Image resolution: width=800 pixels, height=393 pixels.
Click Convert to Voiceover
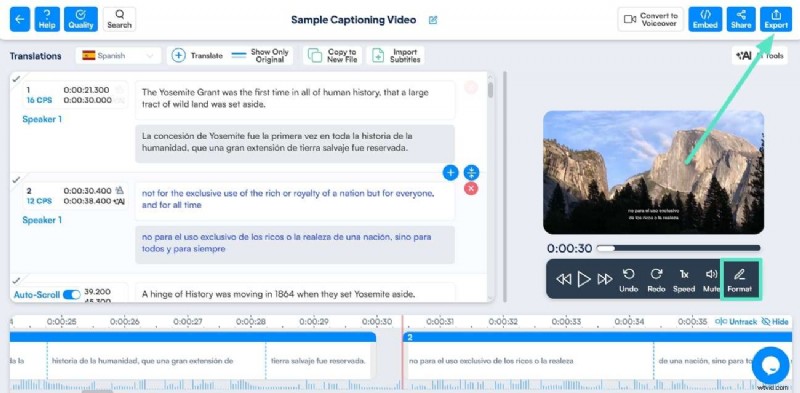click(650, 19)
